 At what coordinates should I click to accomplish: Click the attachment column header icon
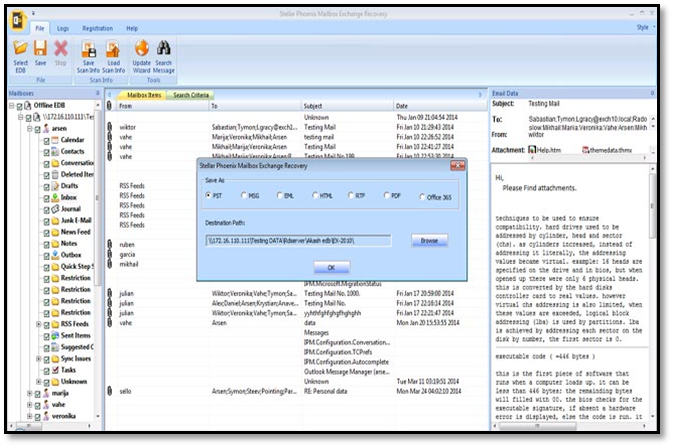coord(109,106)
